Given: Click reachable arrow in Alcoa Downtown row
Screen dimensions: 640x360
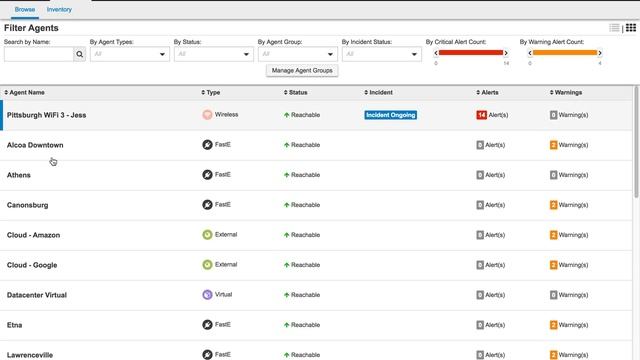Looking at the screenshot, I should [x=287, y=145].
